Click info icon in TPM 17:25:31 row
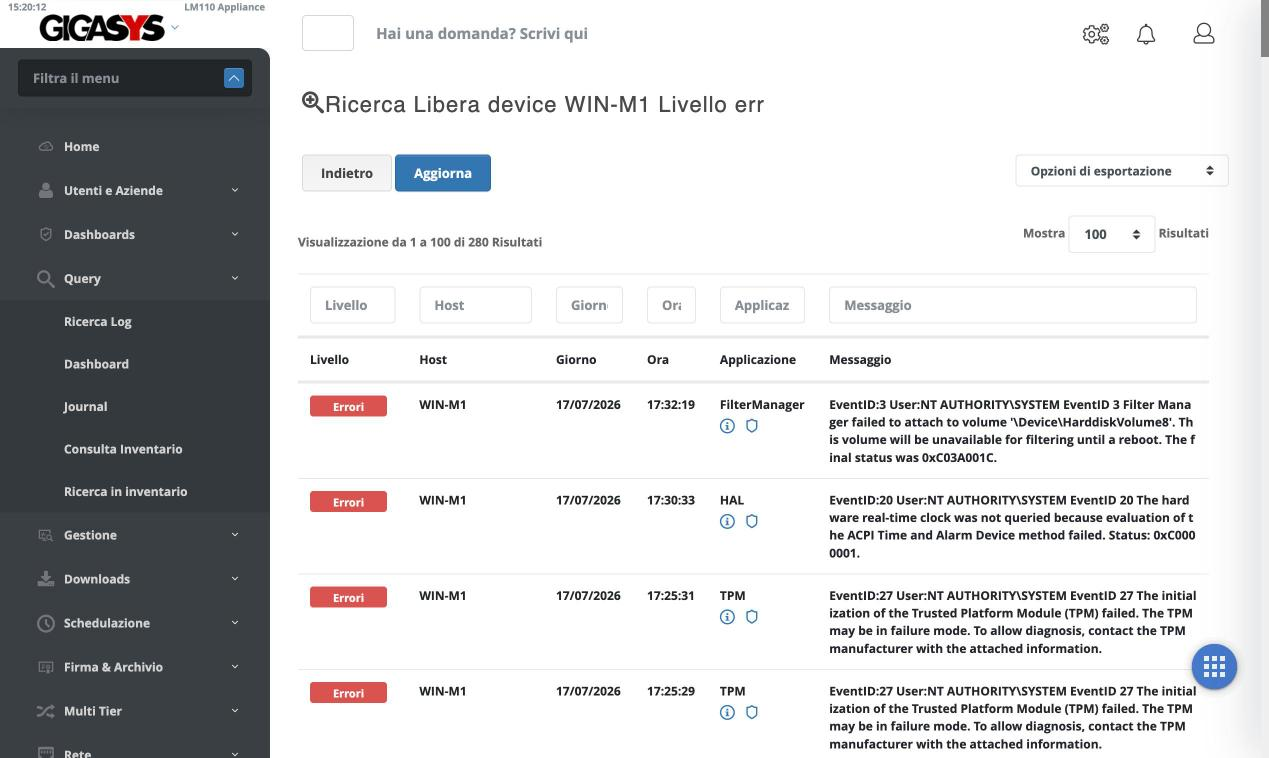The height and width of the screenshot is (758, 1269). pyautogui.click(x=727, y=617)
